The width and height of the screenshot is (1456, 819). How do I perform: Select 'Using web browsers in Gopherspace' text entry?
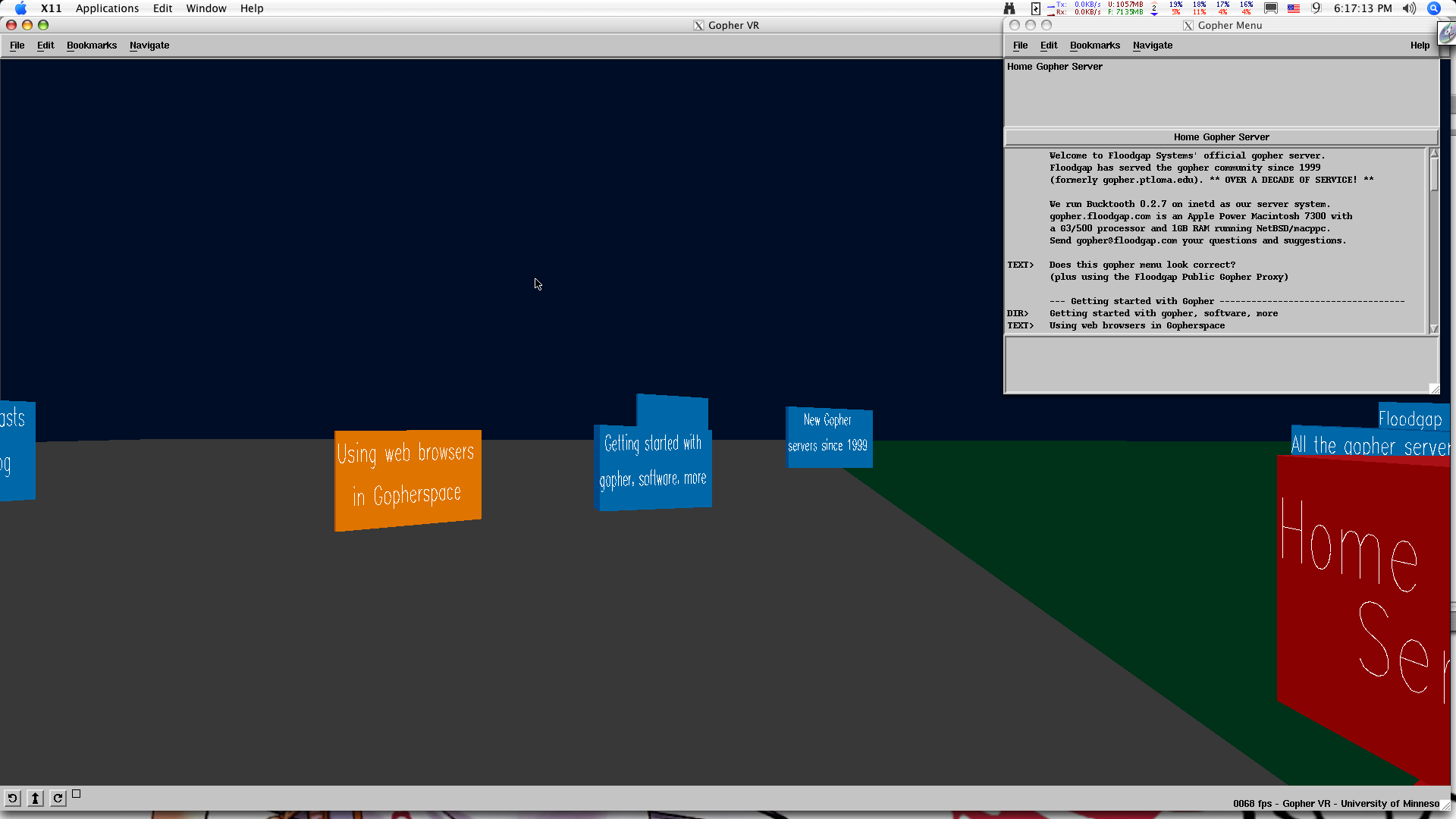coord(1137,325)
